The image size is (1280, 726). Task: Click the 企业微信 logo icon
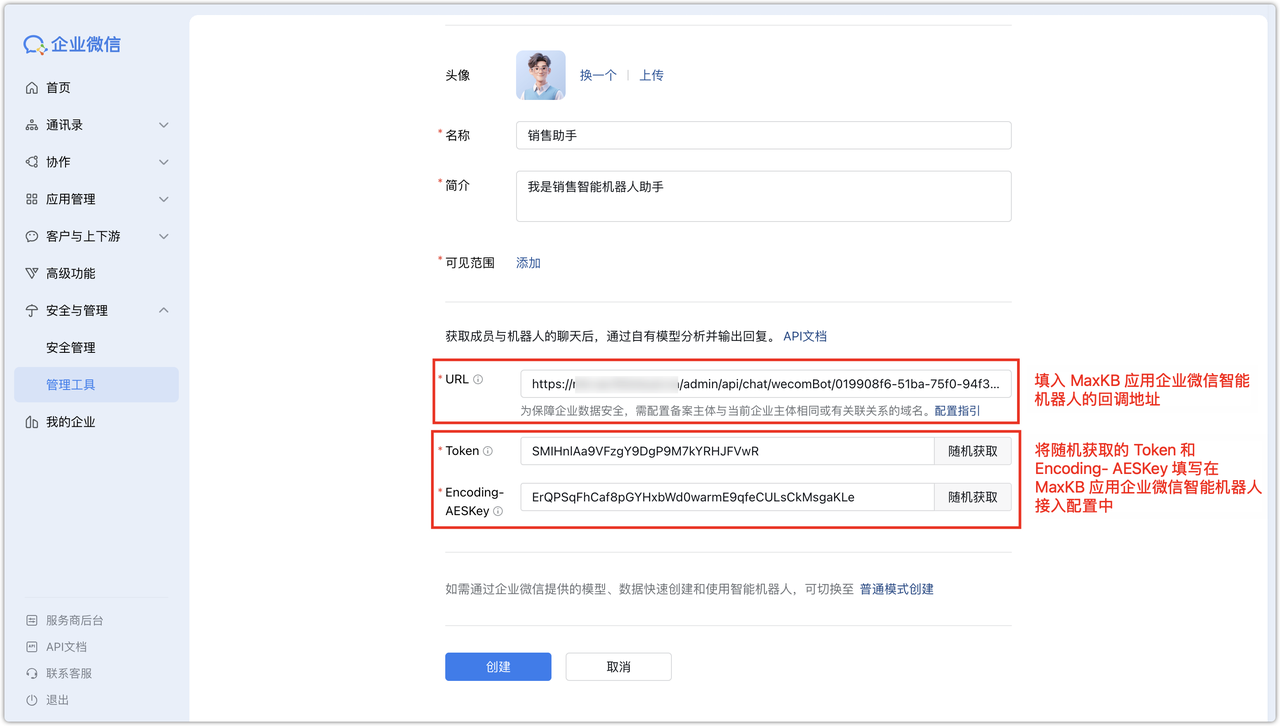[x=35, y=45]
